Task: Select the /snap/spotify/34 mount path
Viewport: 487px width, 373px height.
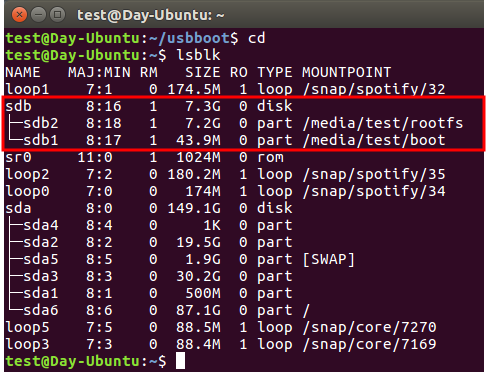Action: [374, 191]
